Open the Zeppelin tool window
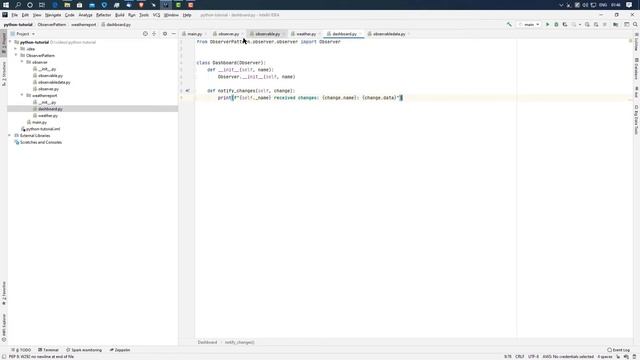640x360 pixels. click(x=120, y=350)
